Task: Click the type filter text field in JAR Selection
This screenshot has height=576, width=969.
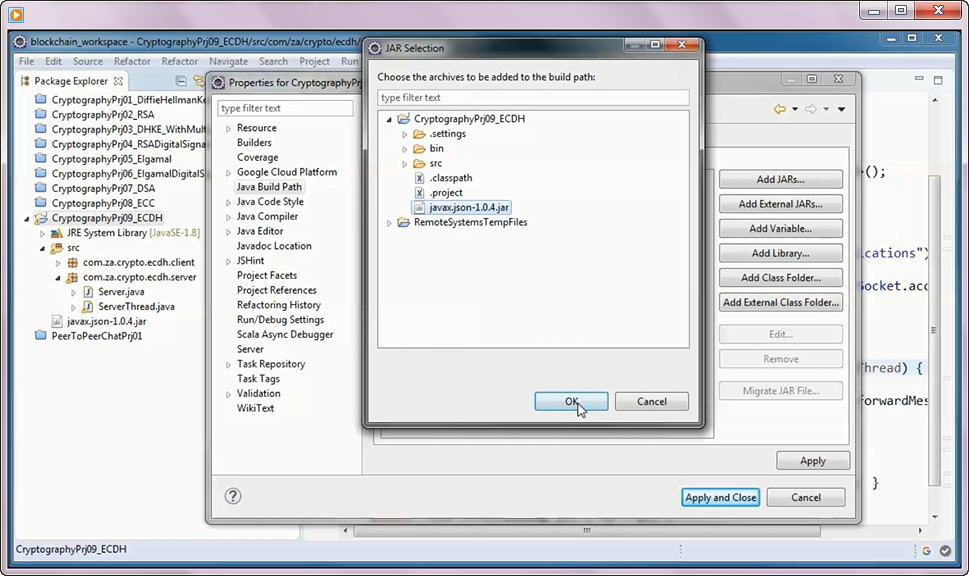Action: click(530, 97)
